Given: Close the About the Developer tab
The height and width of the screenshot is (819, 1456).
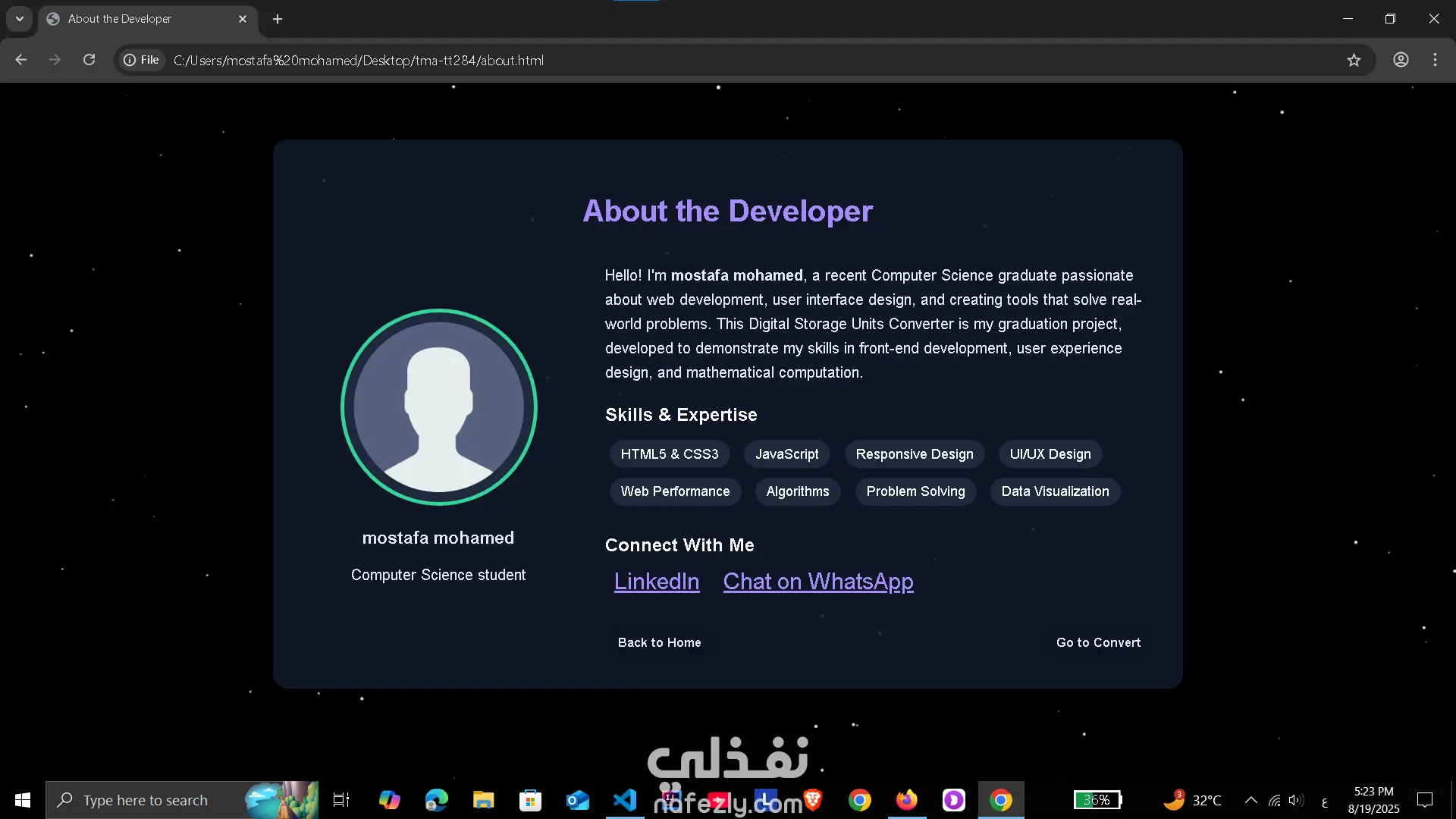Looking at the screenshot, I should (x=243, y=19).
